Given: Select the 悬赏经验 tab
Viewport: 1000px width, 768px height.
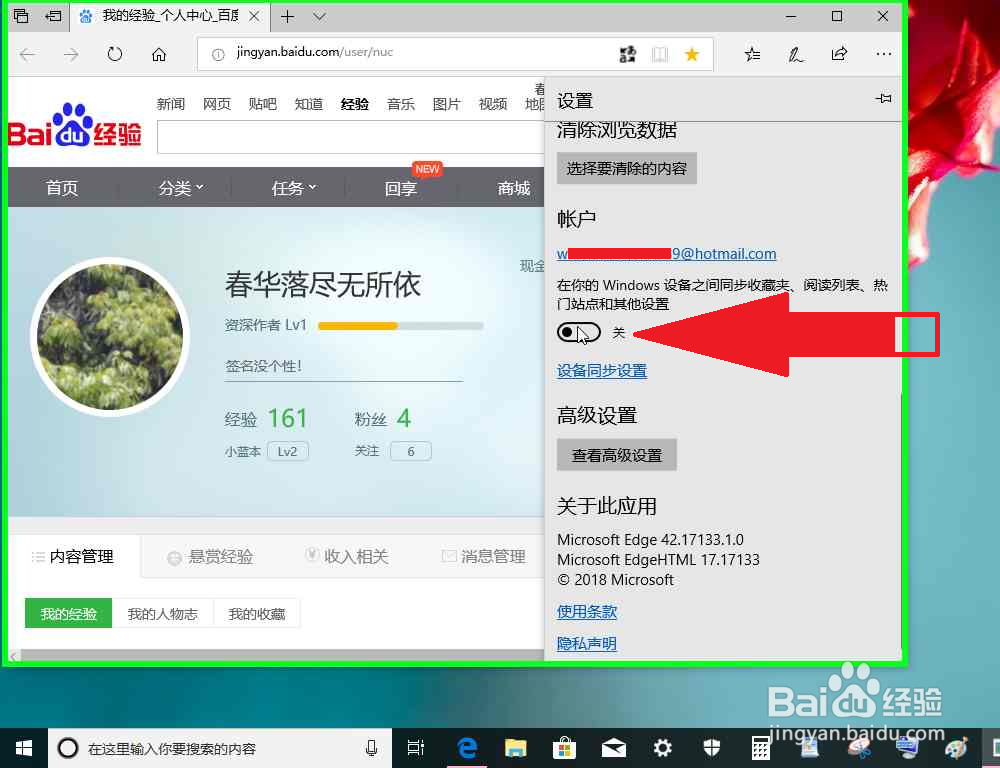Looking at the screenshot, I should (x=218, y=556).
